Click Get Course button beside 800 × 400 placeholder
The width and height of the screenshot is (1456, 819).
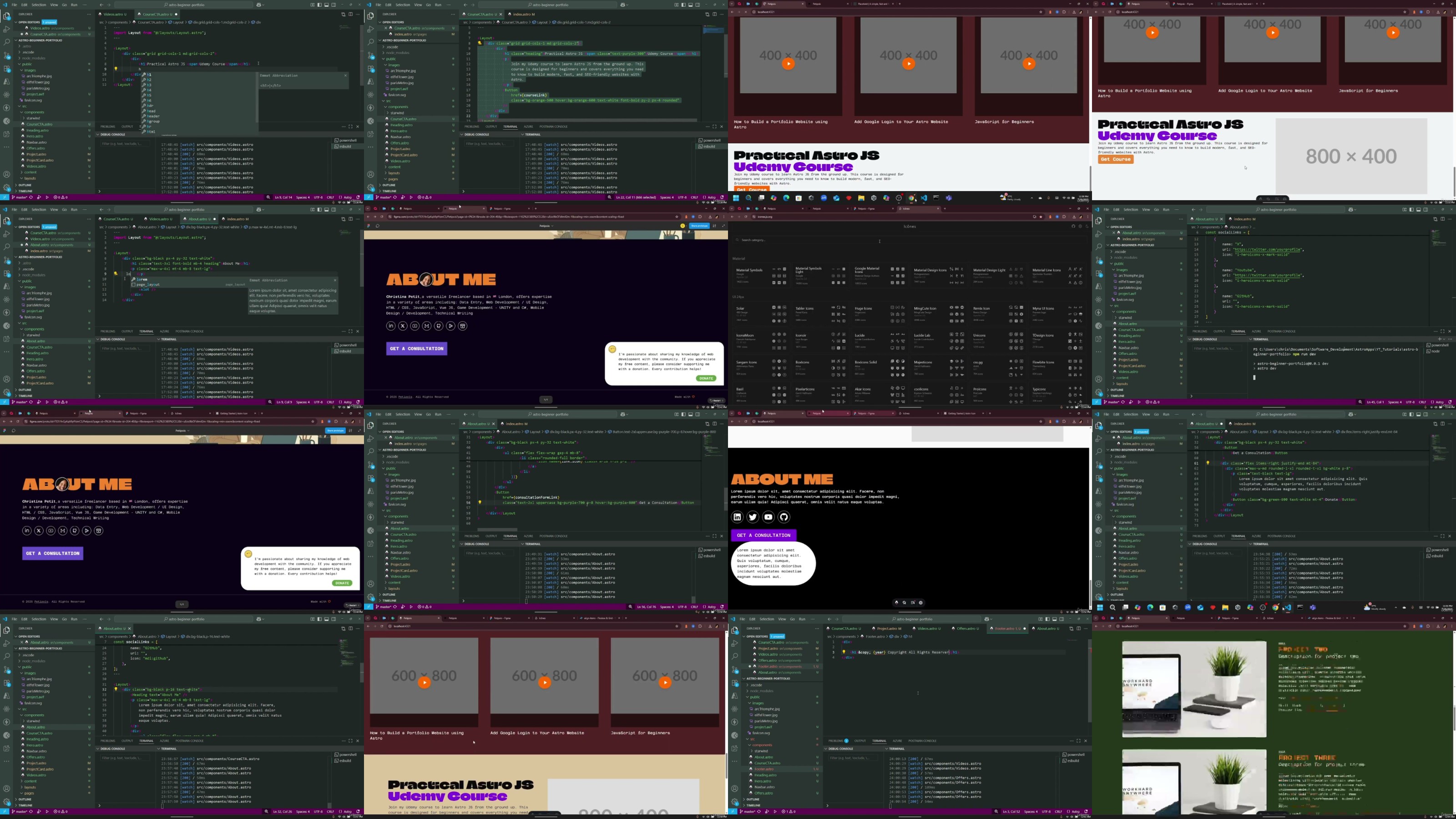(x=1115, y=159)
